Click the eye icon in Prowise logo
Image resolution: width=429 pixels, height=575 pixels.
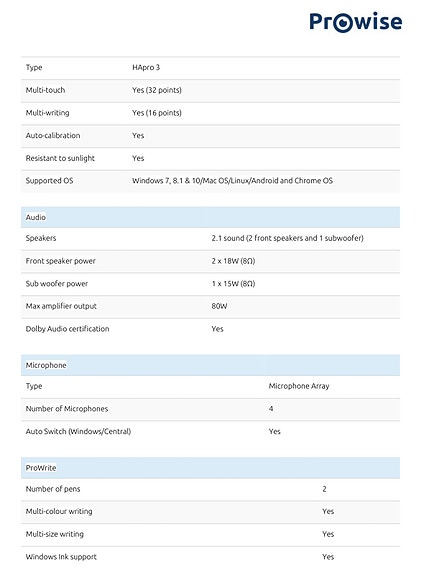pos(342,22)
